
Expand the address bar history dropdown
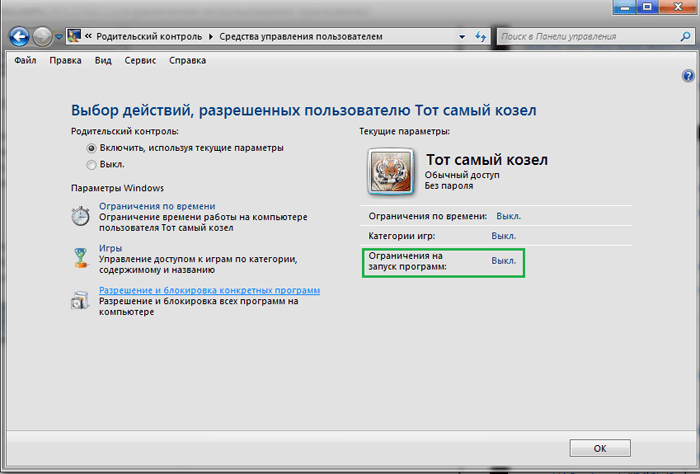tap(462, 37)
